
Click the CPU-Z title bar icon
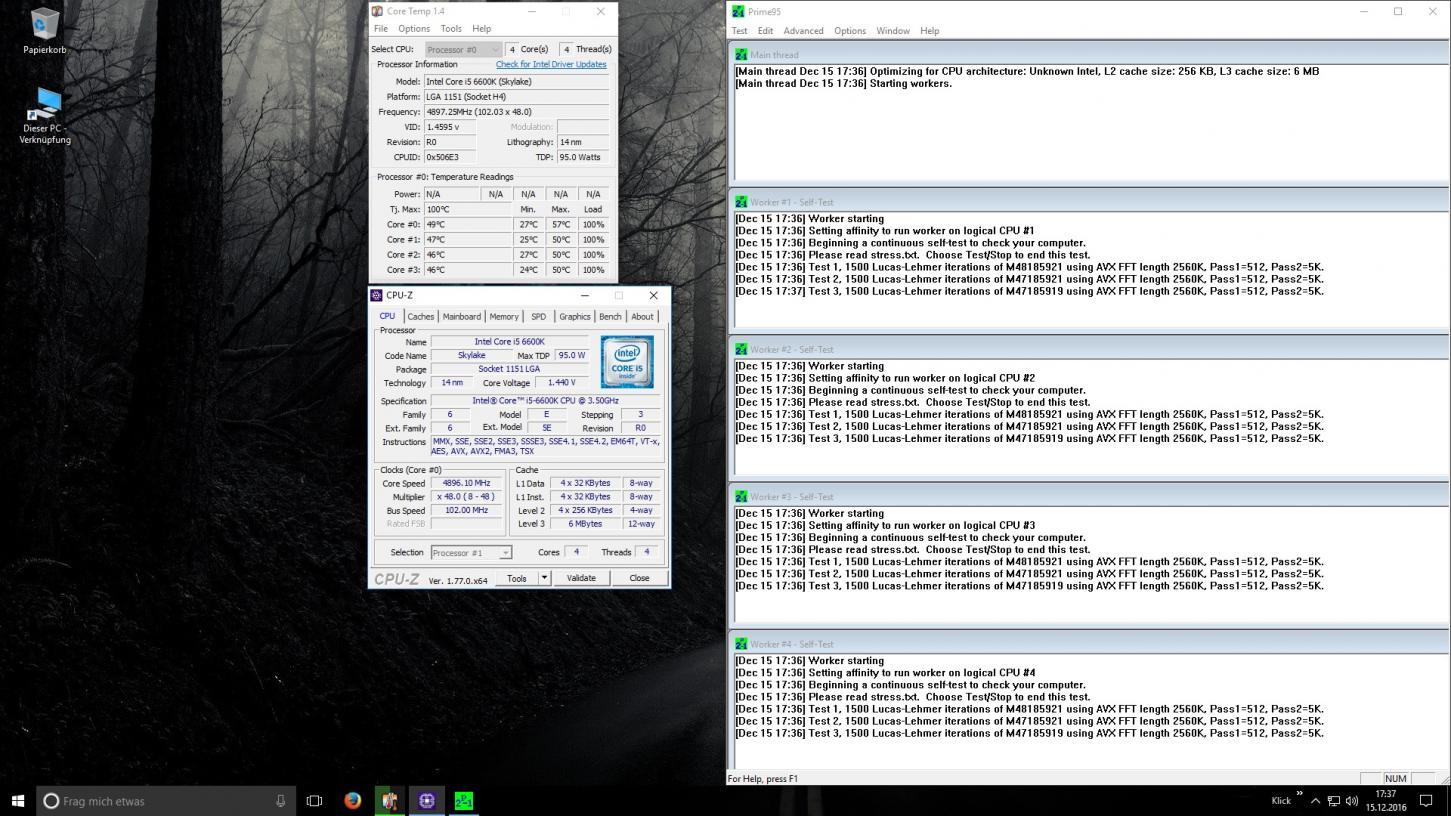pyautogui.click(x=376, y=295)
